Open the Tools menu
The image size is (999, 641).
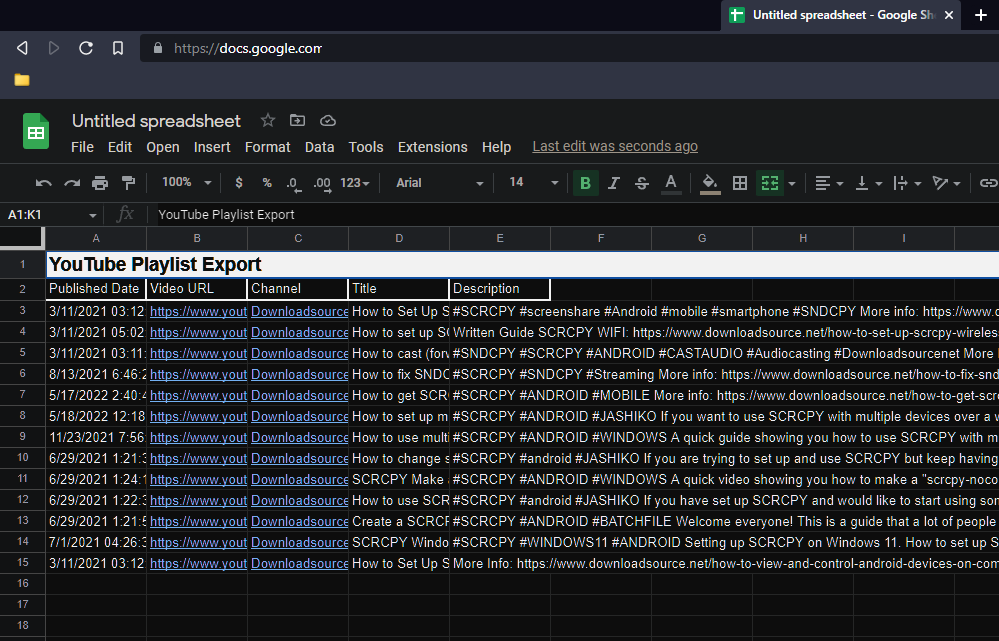pos(366,147)
